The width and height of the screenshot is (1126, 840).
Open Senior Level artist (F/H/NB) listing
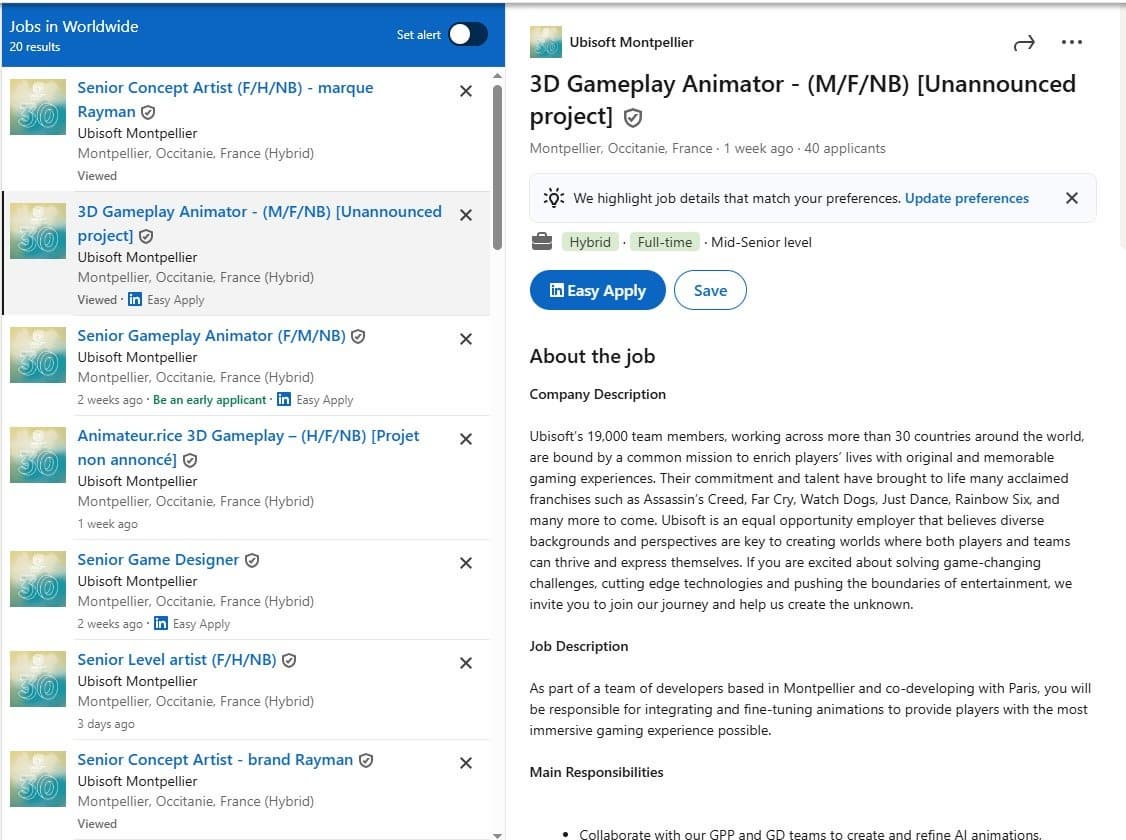pyautogui.click(x=176, y=660)
